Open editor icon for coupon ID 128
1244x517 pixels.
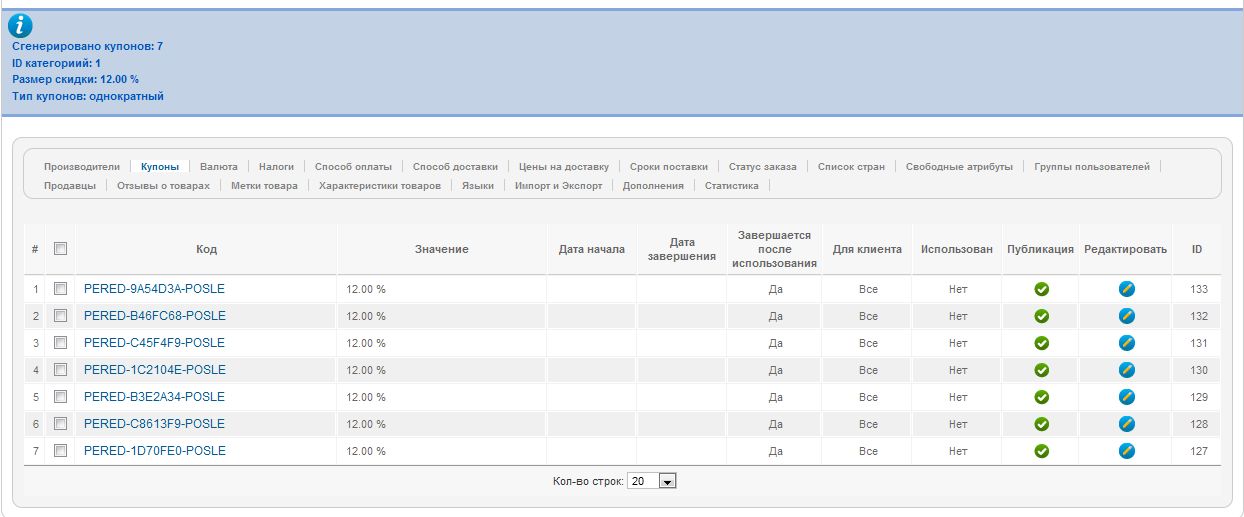[x=1126, y=424]
